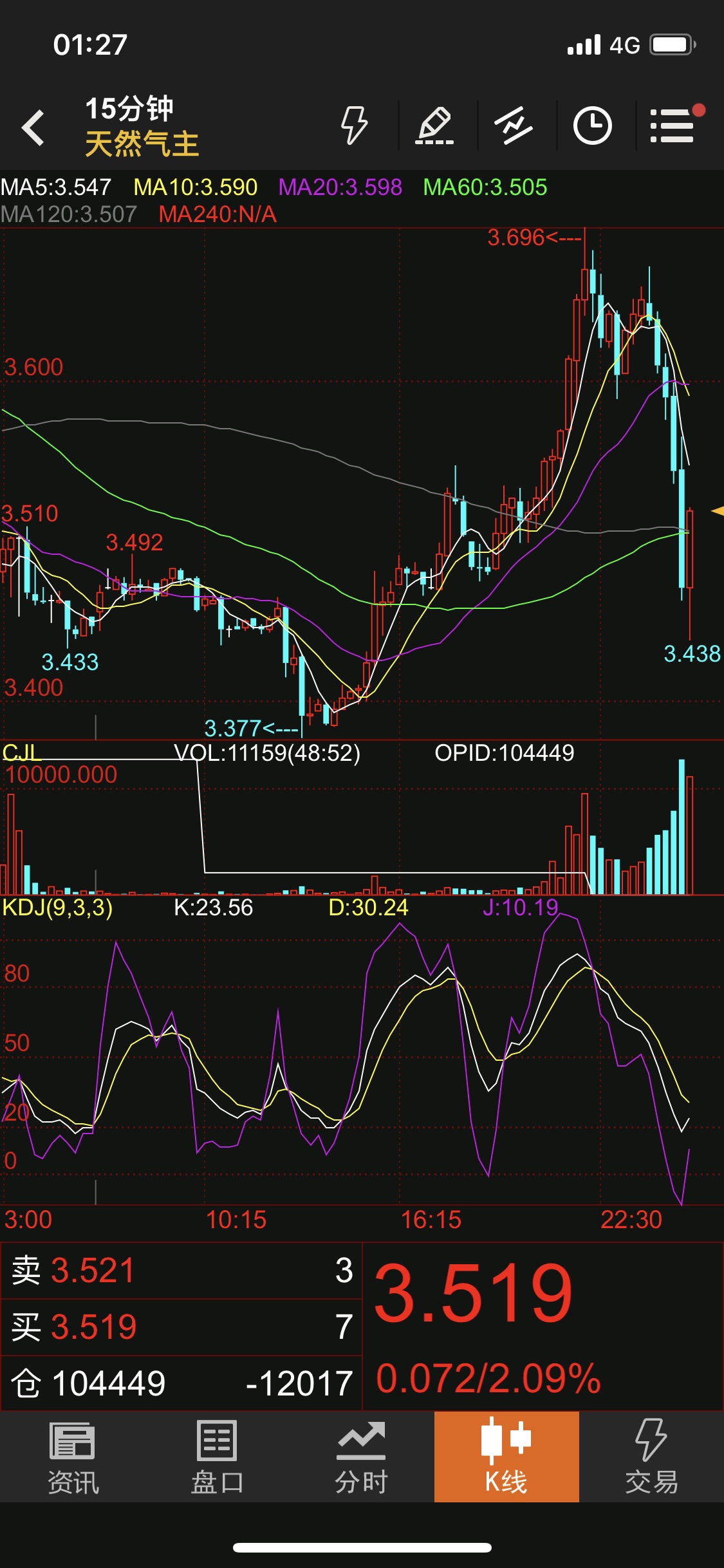
Task: Tap the 3.696 high price marker
Action: click(x=534, y=238)
